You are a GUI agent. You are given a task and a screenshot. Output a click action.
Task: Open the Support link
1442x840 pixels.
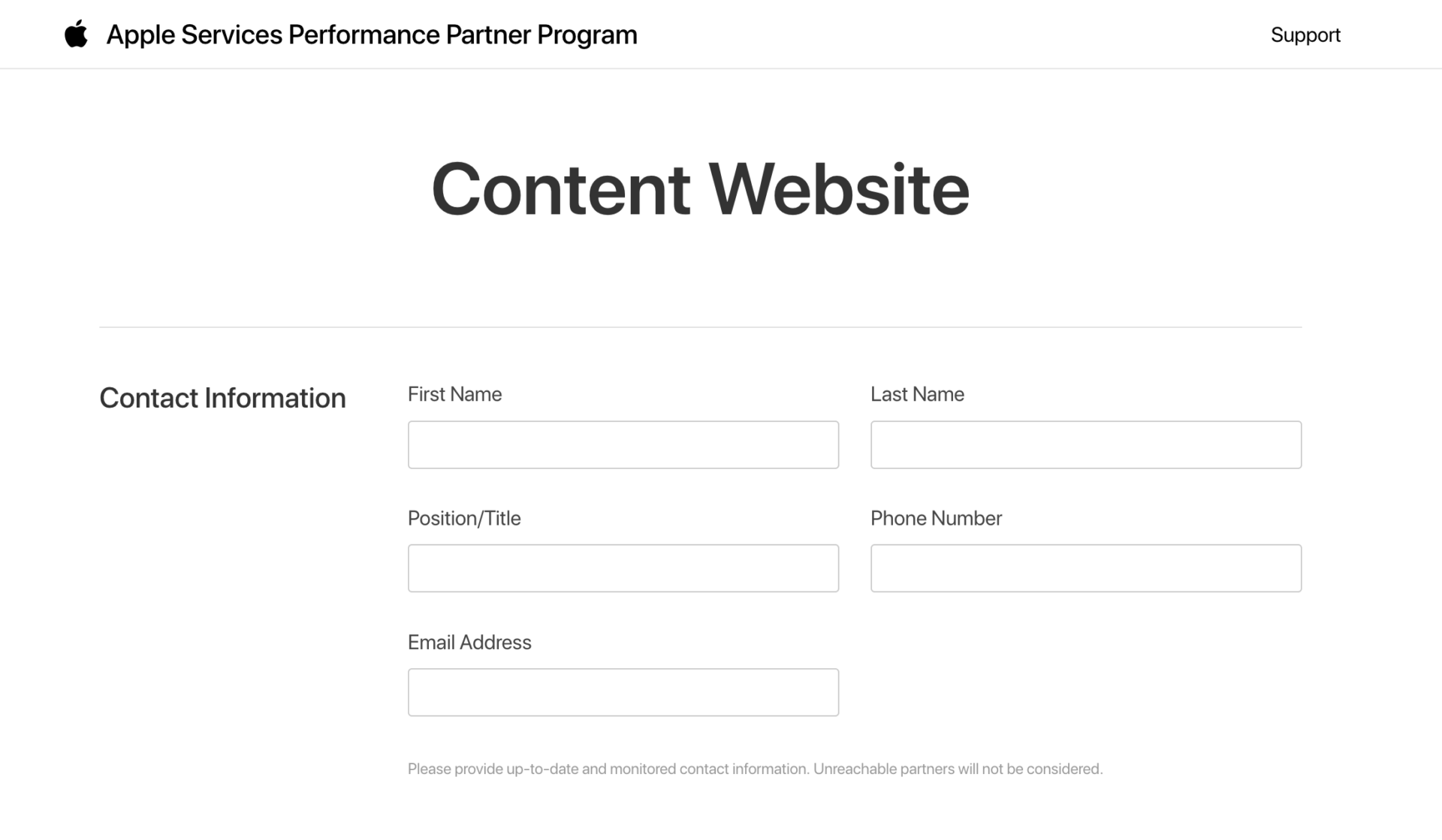pyautogui.click(x=1305, y=35)
